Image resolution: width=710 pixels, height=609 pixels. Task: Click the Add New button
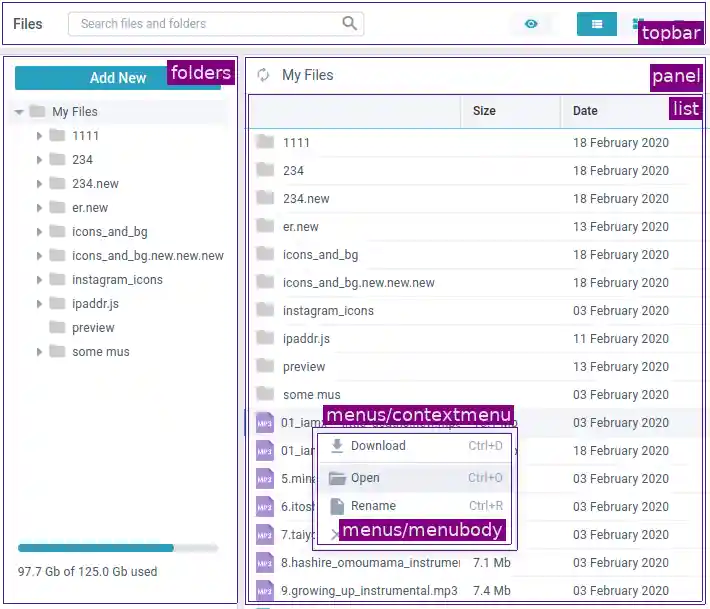pyautogui.click(x=118, y=77)
